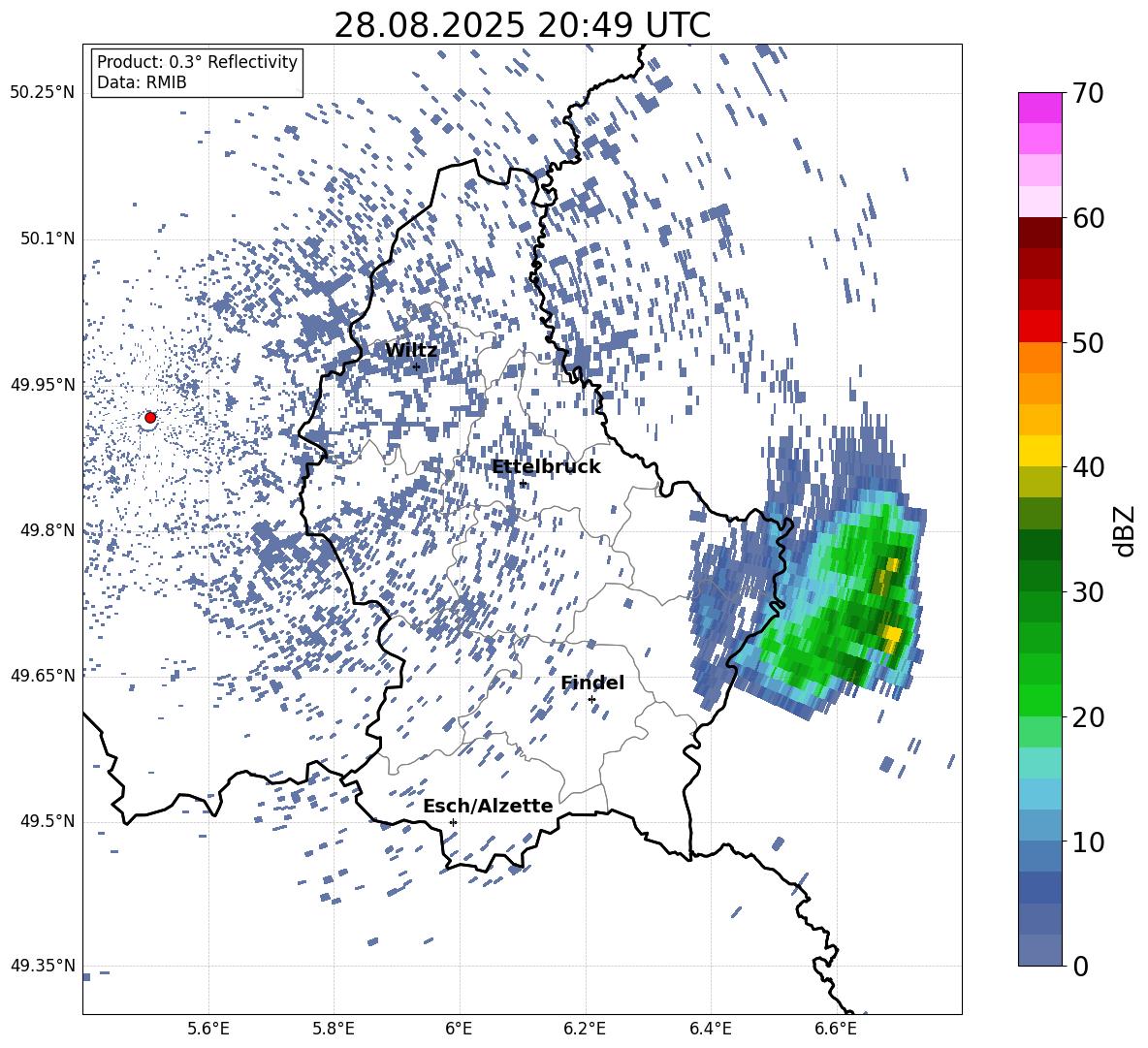The image size is (1148, 1048).
Task: Click the bright red 50 dBZ colorbar swatch
Action: (1040, 327)
